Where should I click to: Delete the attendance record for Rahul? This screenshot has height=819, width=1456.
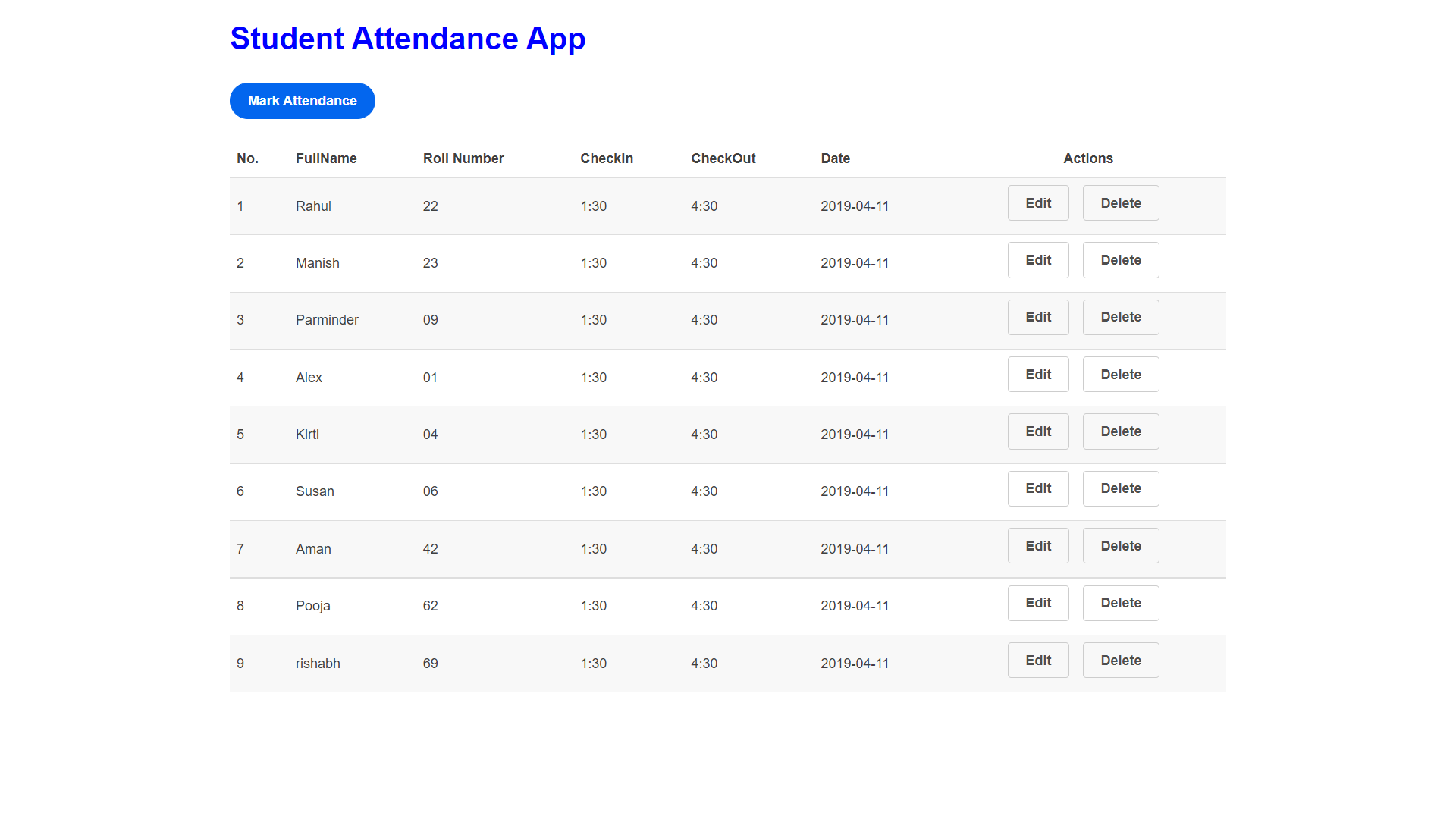click(1120, 202)
